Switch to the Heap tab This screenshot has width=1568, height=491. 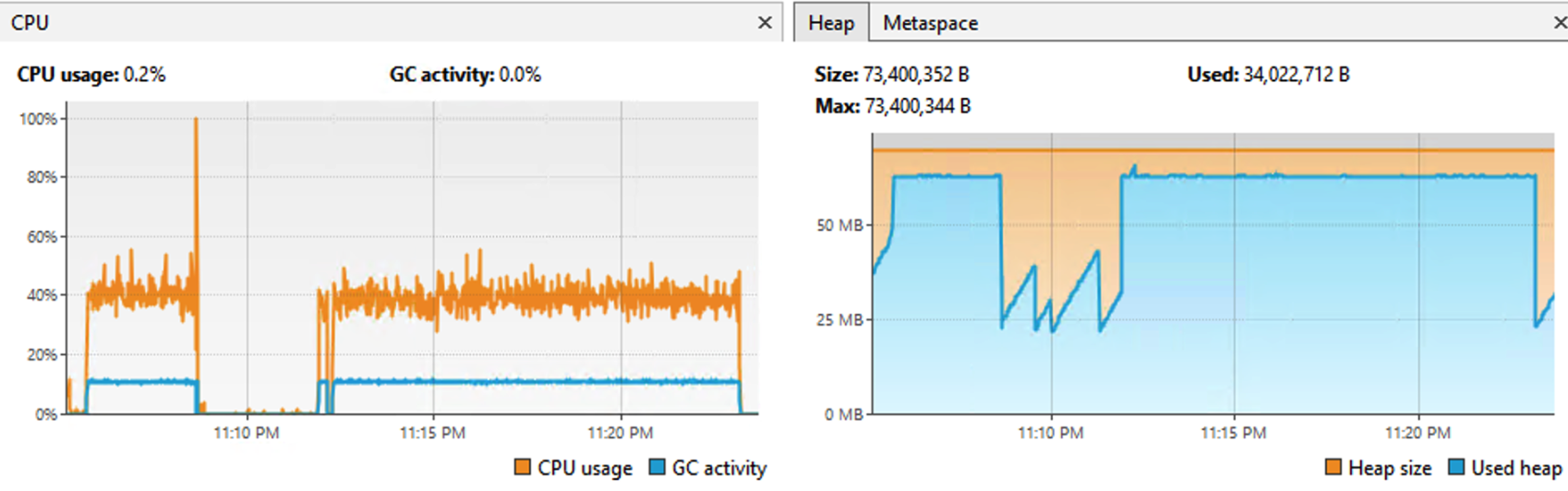pos(831,23)
